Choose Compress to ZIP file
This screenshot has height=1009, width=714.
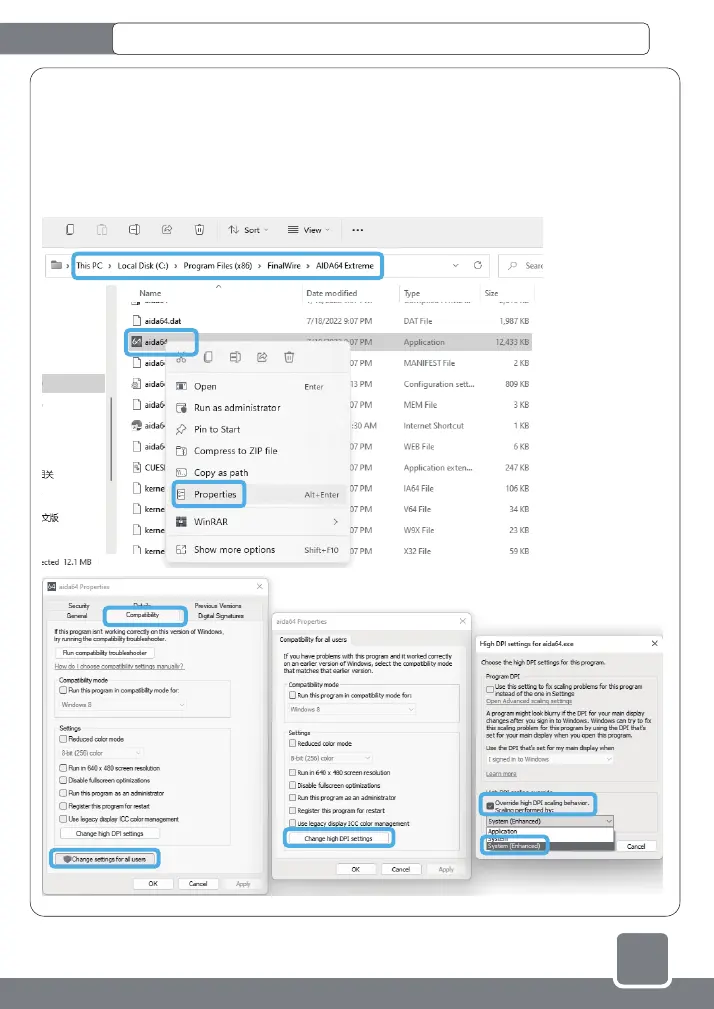click(258, 451)
